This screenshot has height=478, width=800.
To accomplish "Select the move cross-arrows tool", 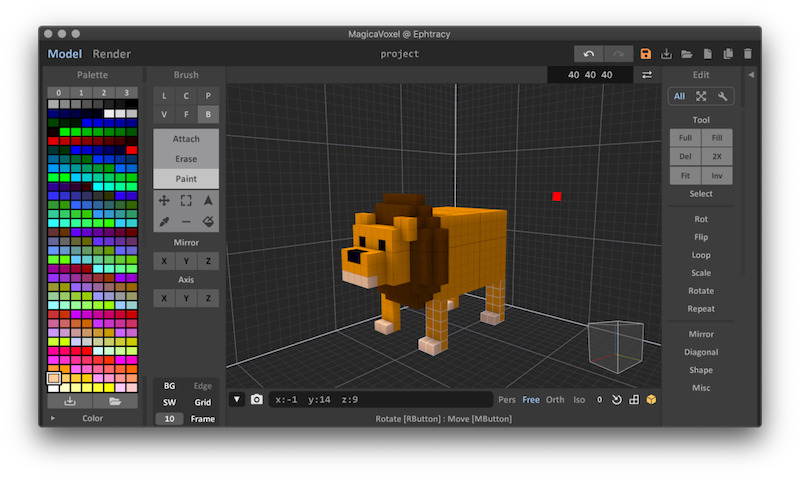I will click(164, 200).
